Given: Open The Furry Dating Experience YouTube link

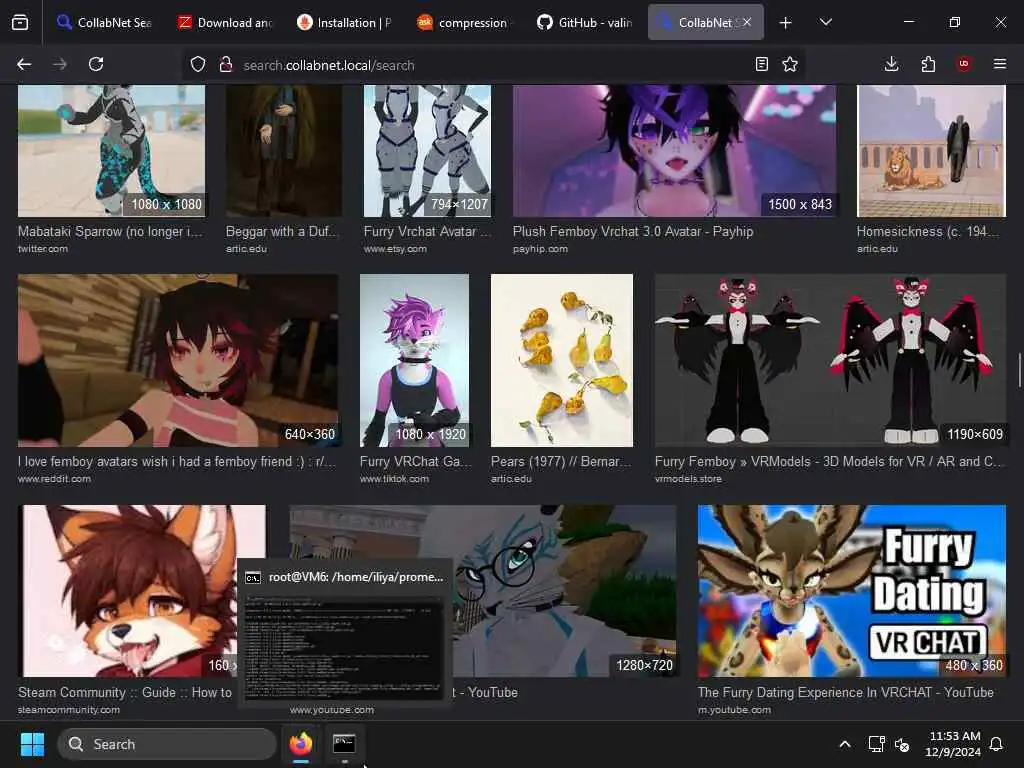Looking at the screenshot, I should [846, 692].
